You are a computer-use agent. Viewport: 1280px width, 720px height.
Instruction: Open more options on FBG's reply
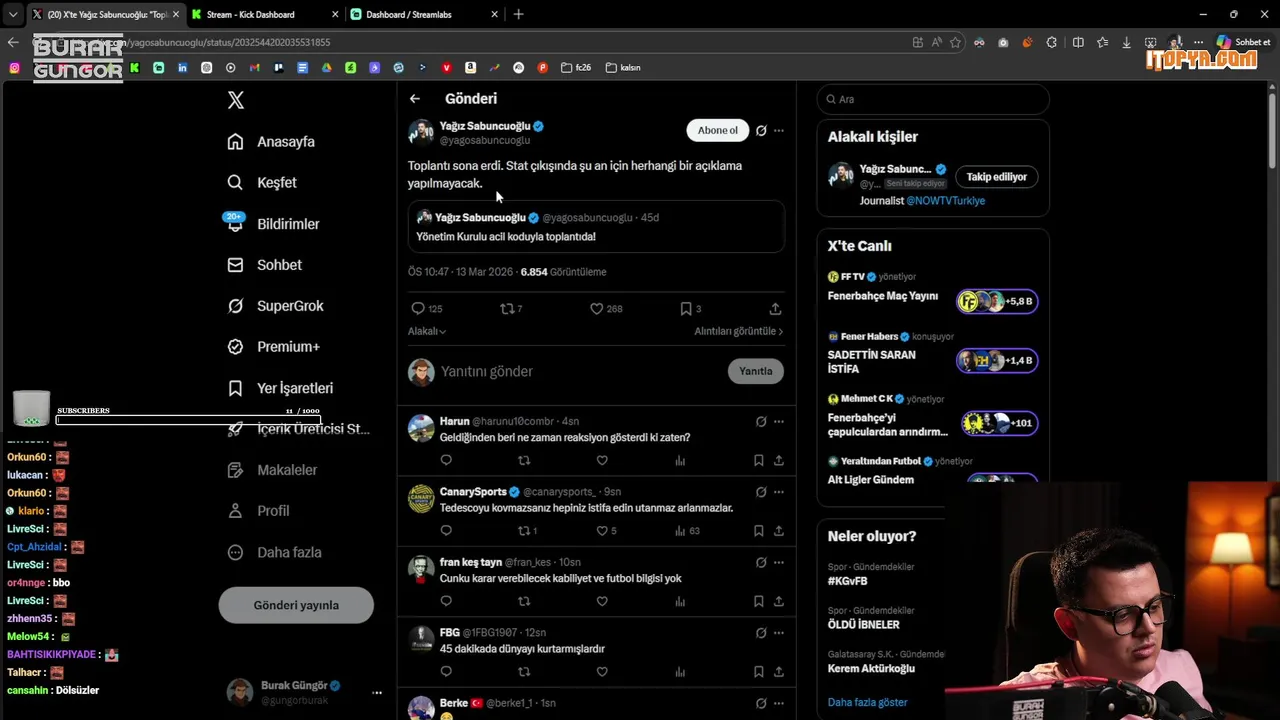(779, 633)
